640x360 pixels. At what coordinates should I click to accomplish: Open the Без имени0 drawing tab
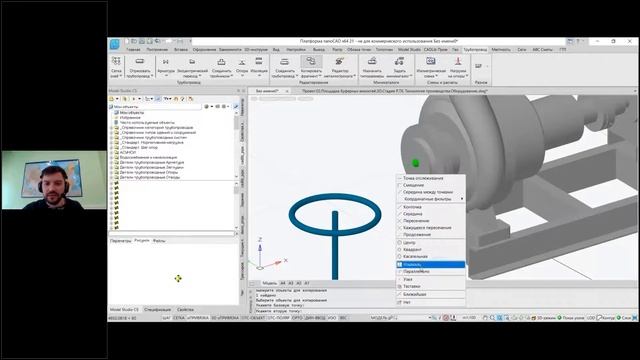point(267,91)
